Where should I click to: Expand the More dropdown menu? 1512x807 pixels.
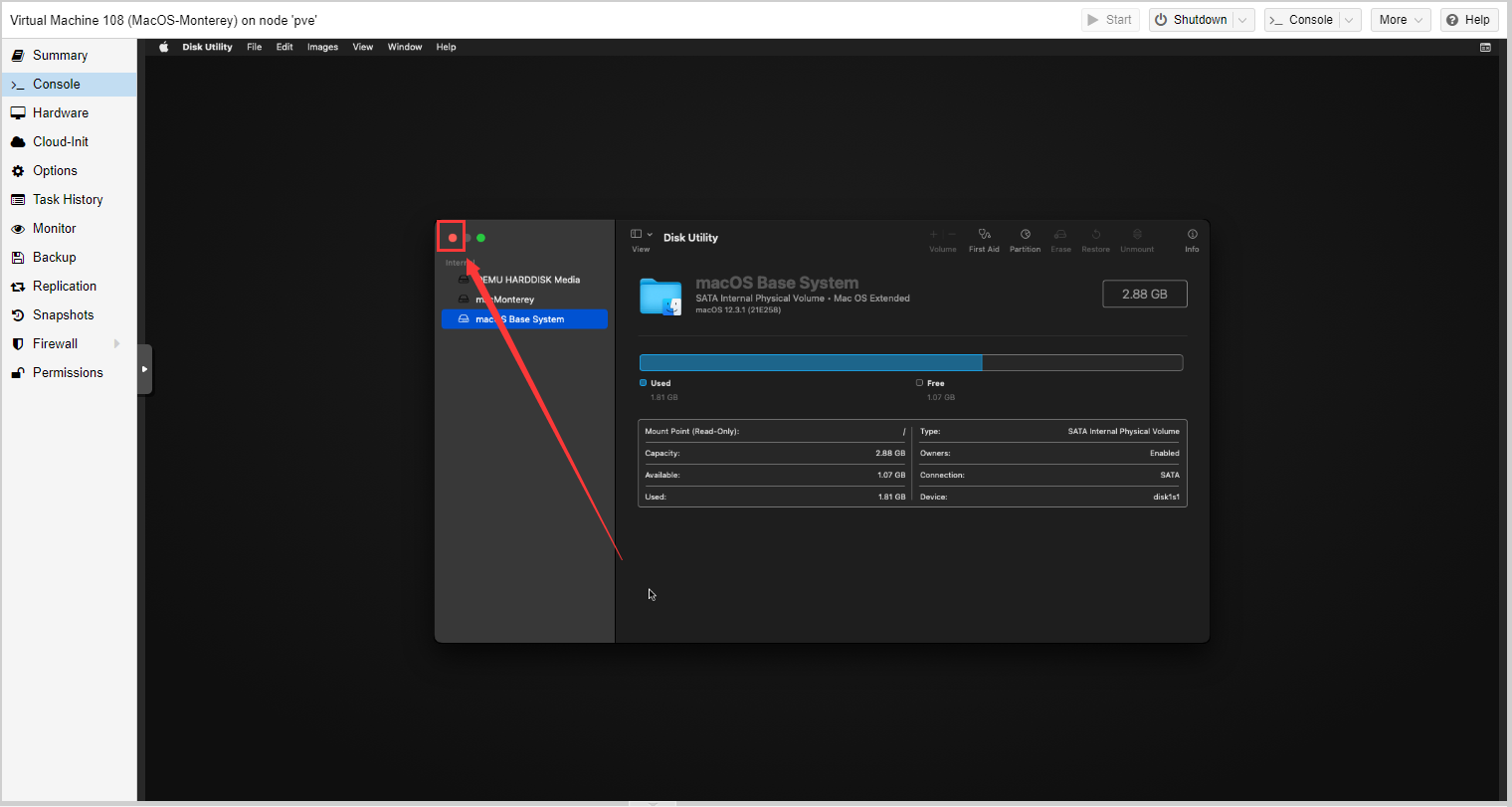pos(1401,20)
